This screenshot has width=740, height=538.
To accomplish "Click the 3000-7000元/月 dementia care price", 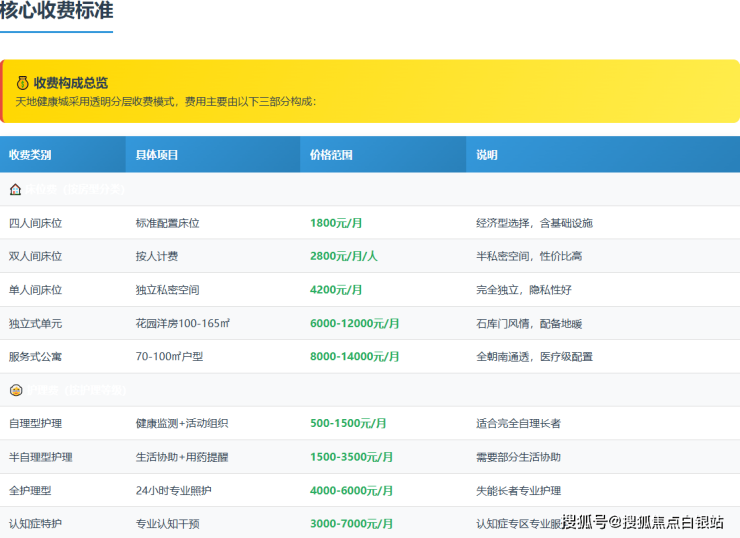I will tap(351, 523).
